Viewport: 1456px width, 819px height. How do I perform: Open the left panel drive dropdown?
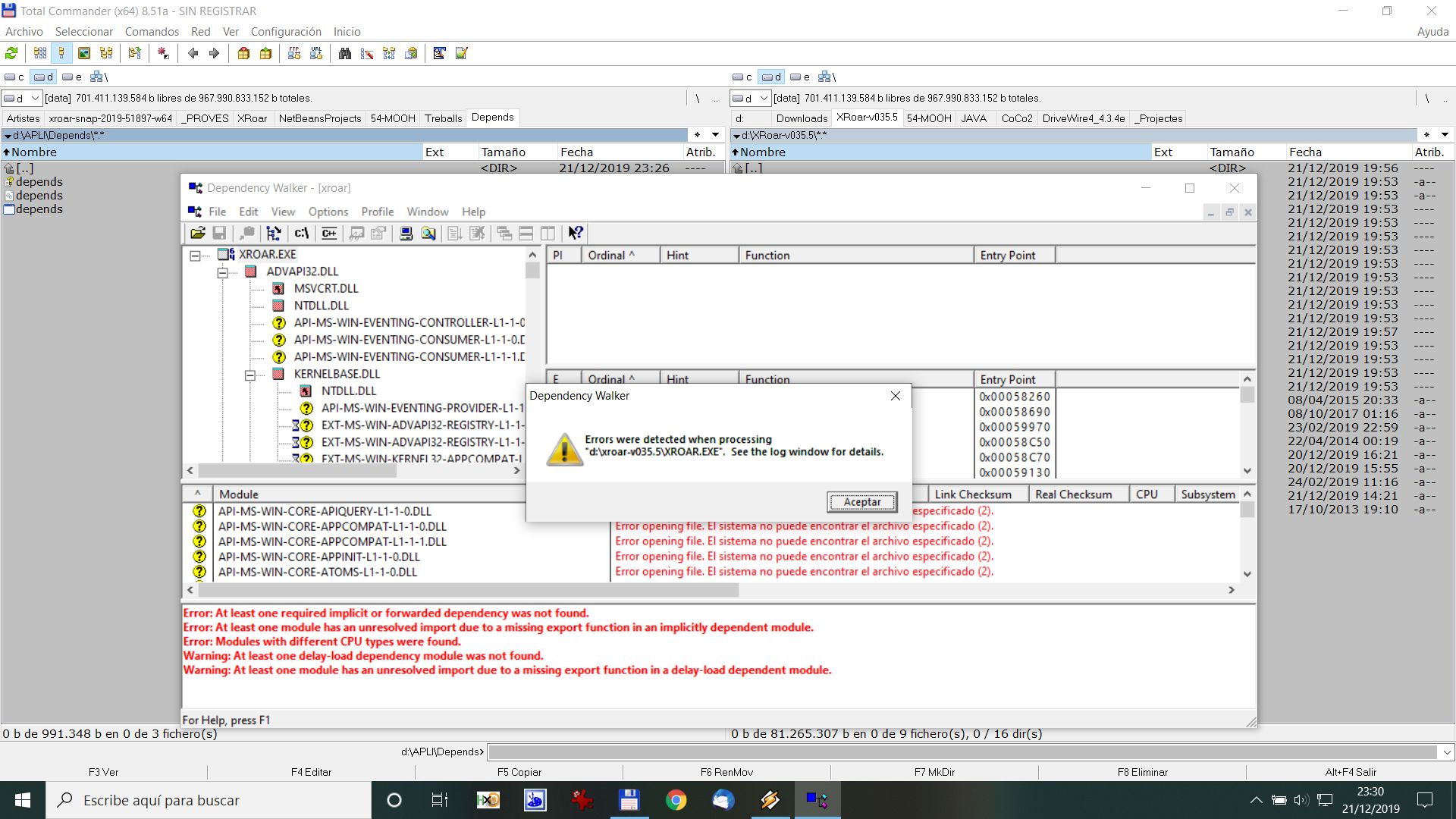coord(34,98)
